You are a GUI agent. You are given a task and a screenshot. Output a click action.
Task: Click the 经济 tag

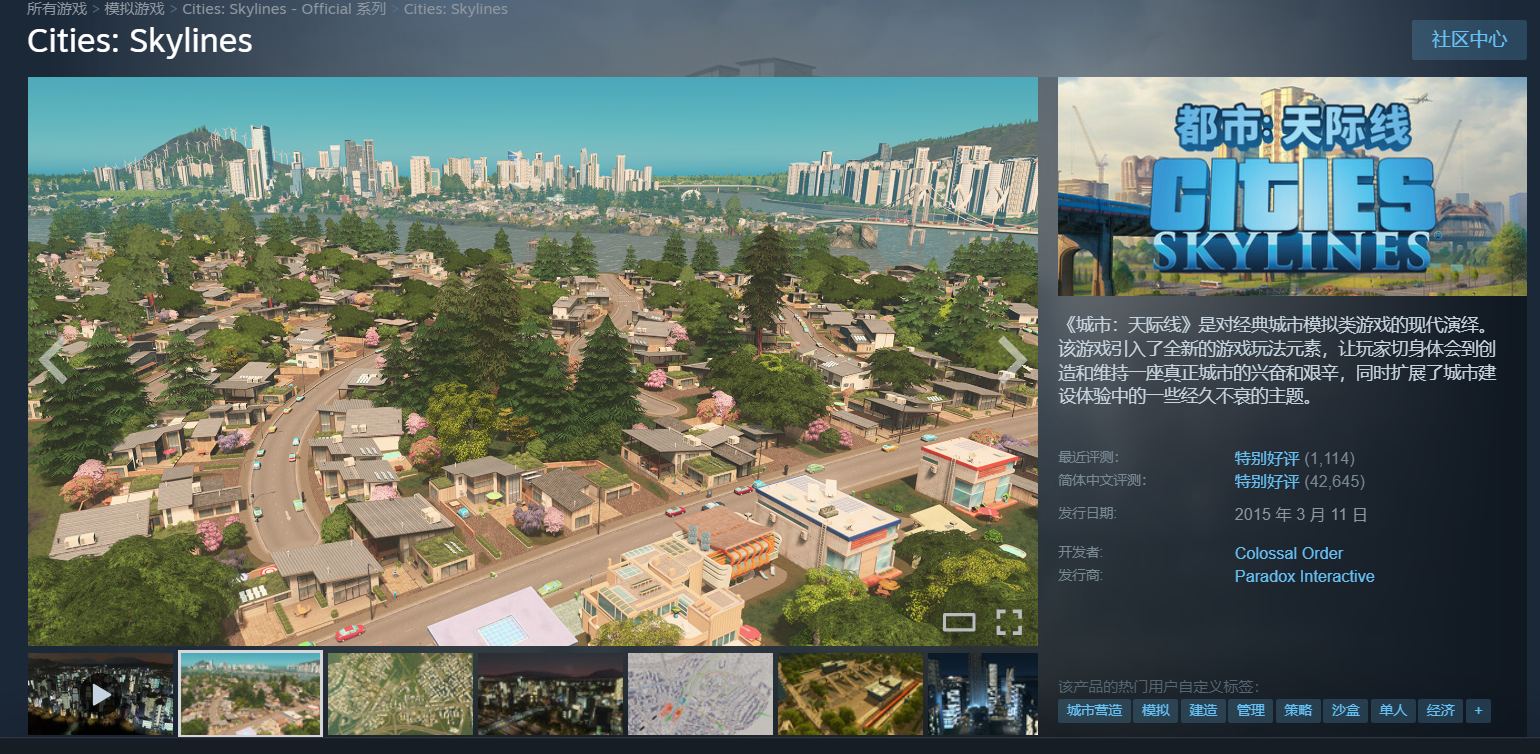1441,711
